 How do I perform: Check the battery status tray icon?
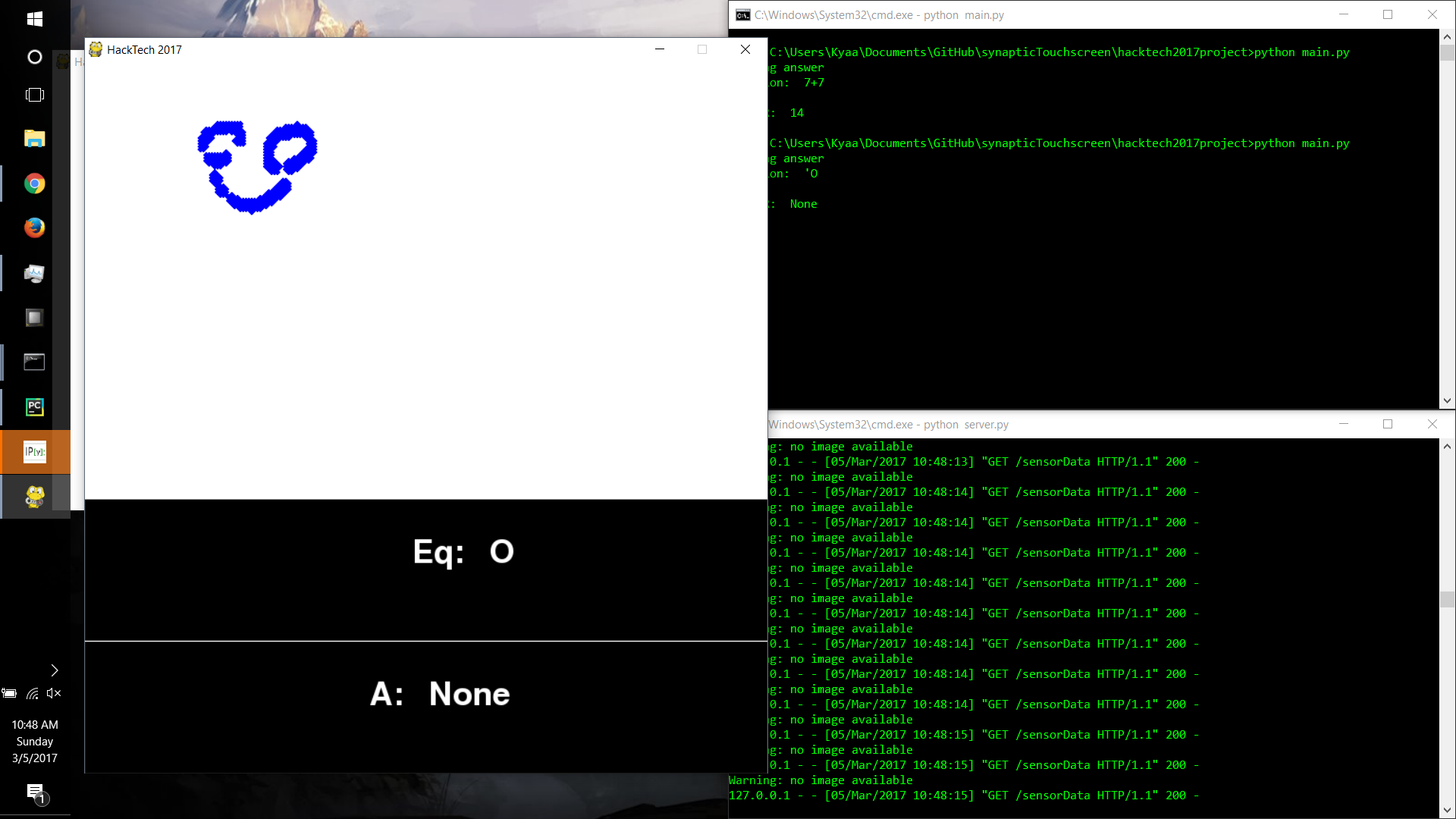10,693
